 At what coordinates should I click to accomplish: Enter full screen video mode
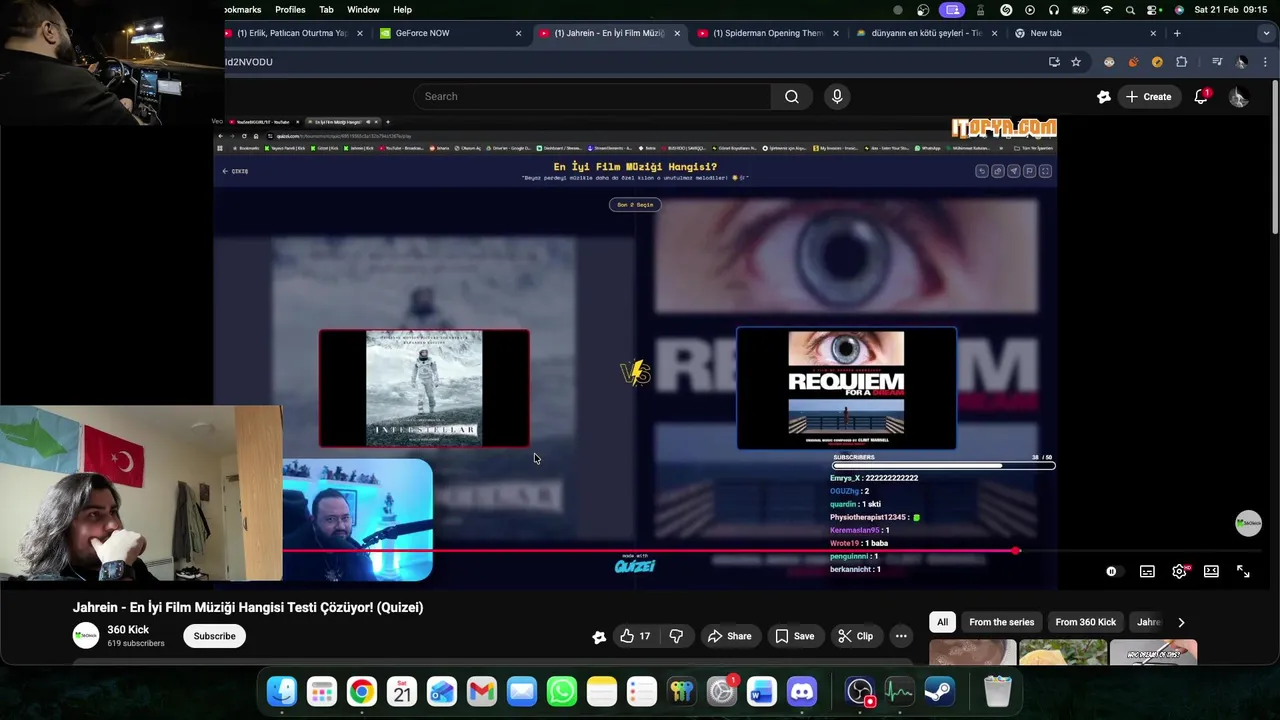click(x=1243, y=571)
